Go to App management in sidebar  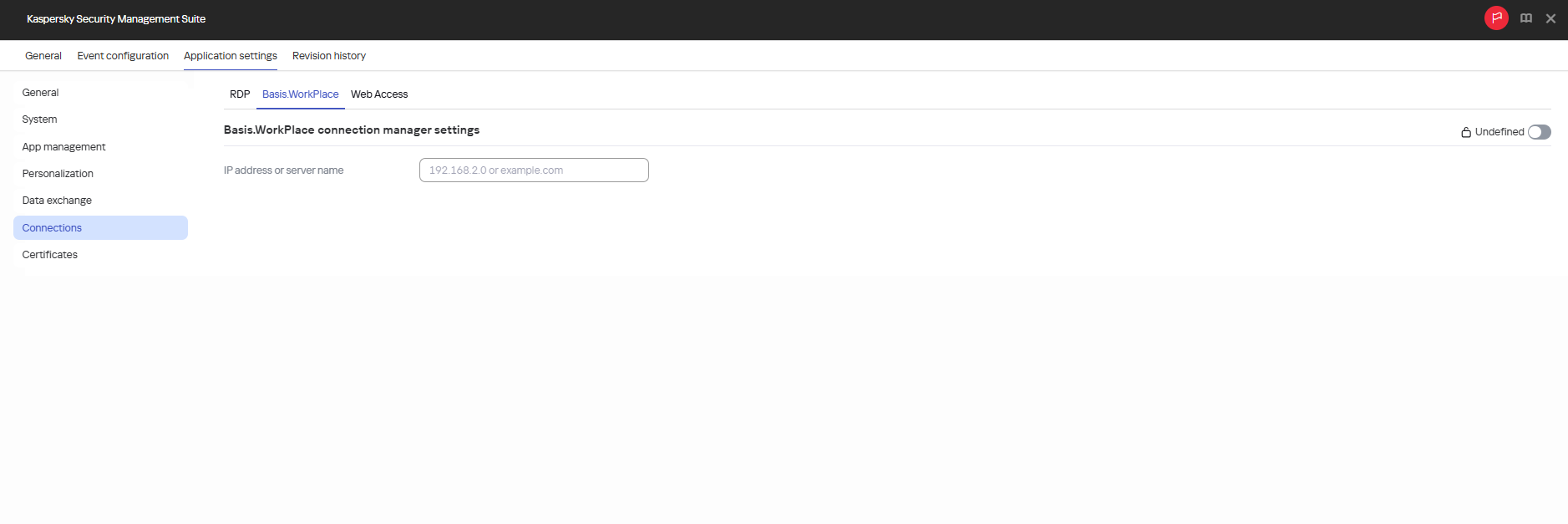coord(100,147)
